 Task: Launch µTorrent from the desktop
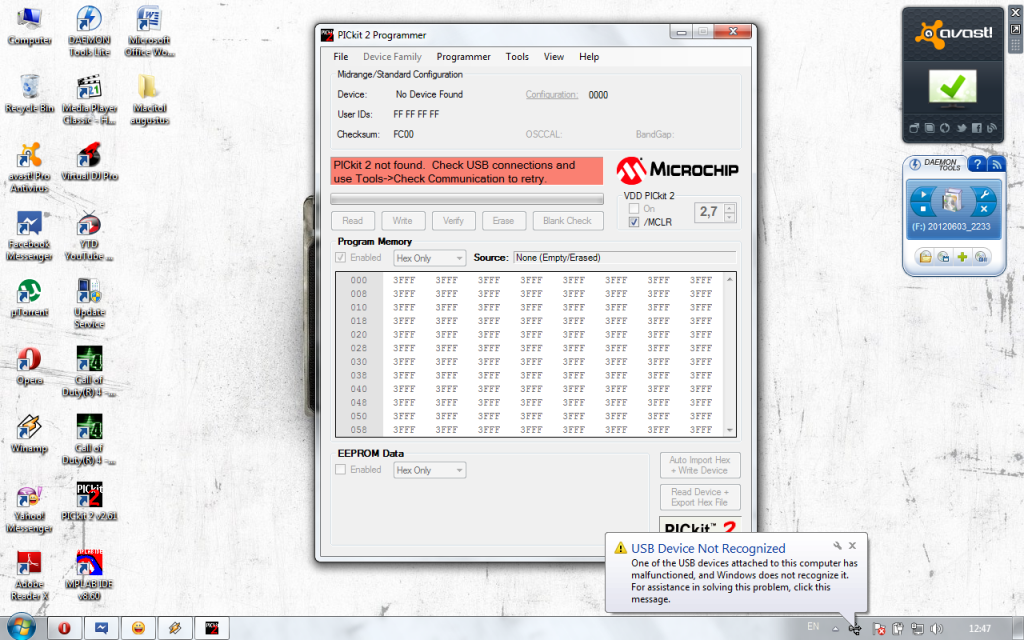click(x=29, y=298)
